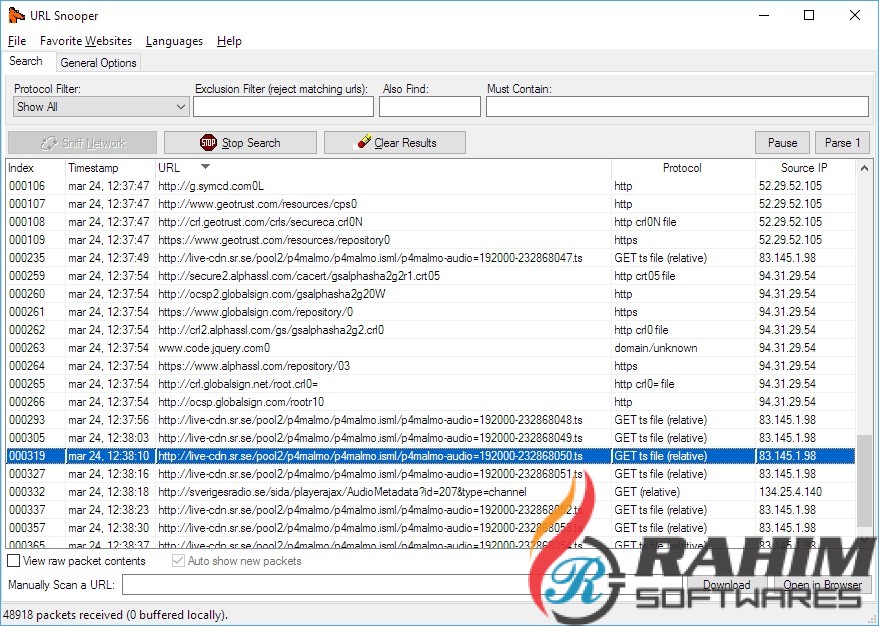The height and width of the screenshot is (626, 879).
Task: Click the eraser icon on Clear Results
Action: click(364, 142)
